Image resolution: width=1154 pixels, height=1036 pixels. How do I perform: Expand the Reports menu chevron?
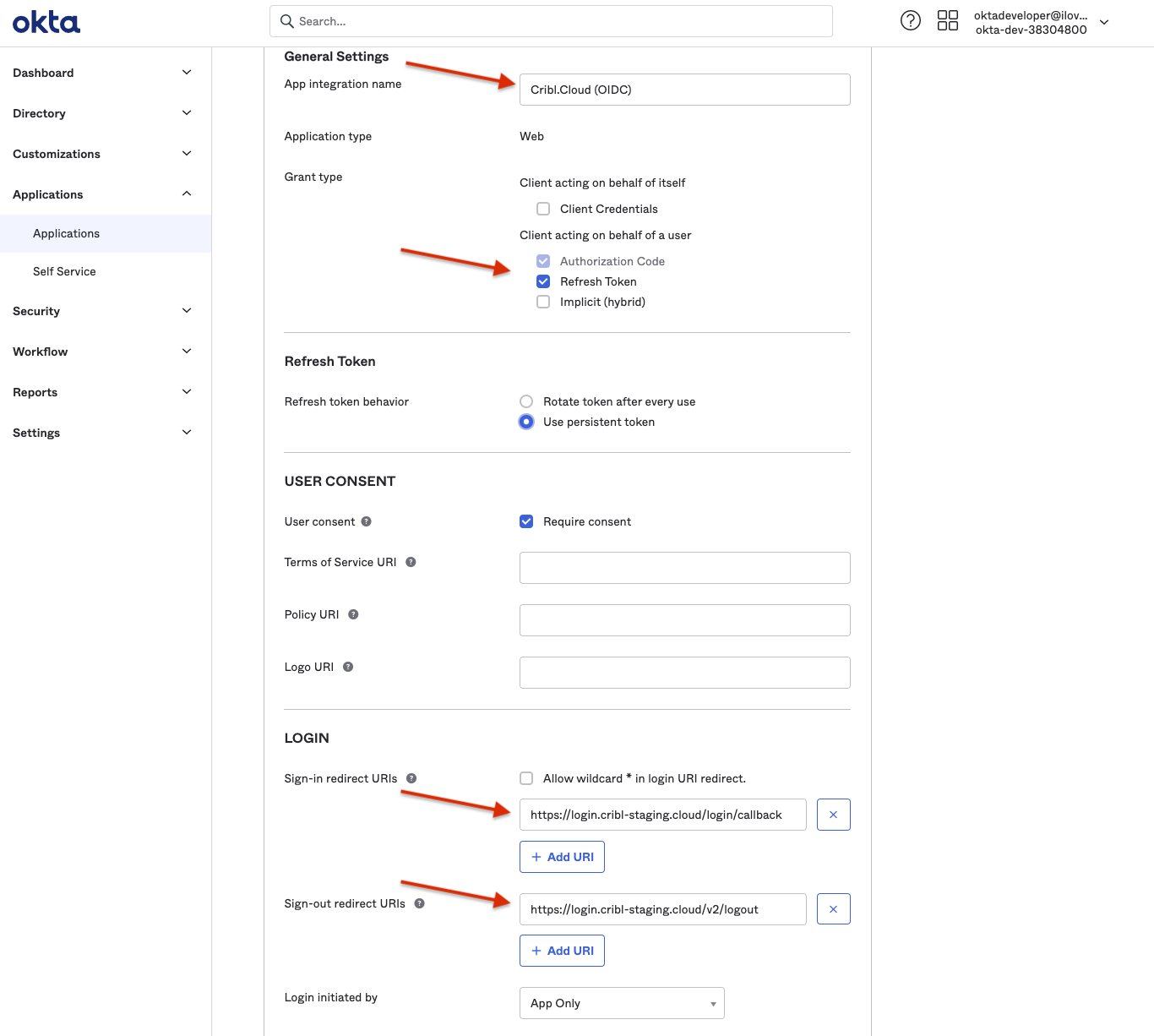[x=187, y=392]
